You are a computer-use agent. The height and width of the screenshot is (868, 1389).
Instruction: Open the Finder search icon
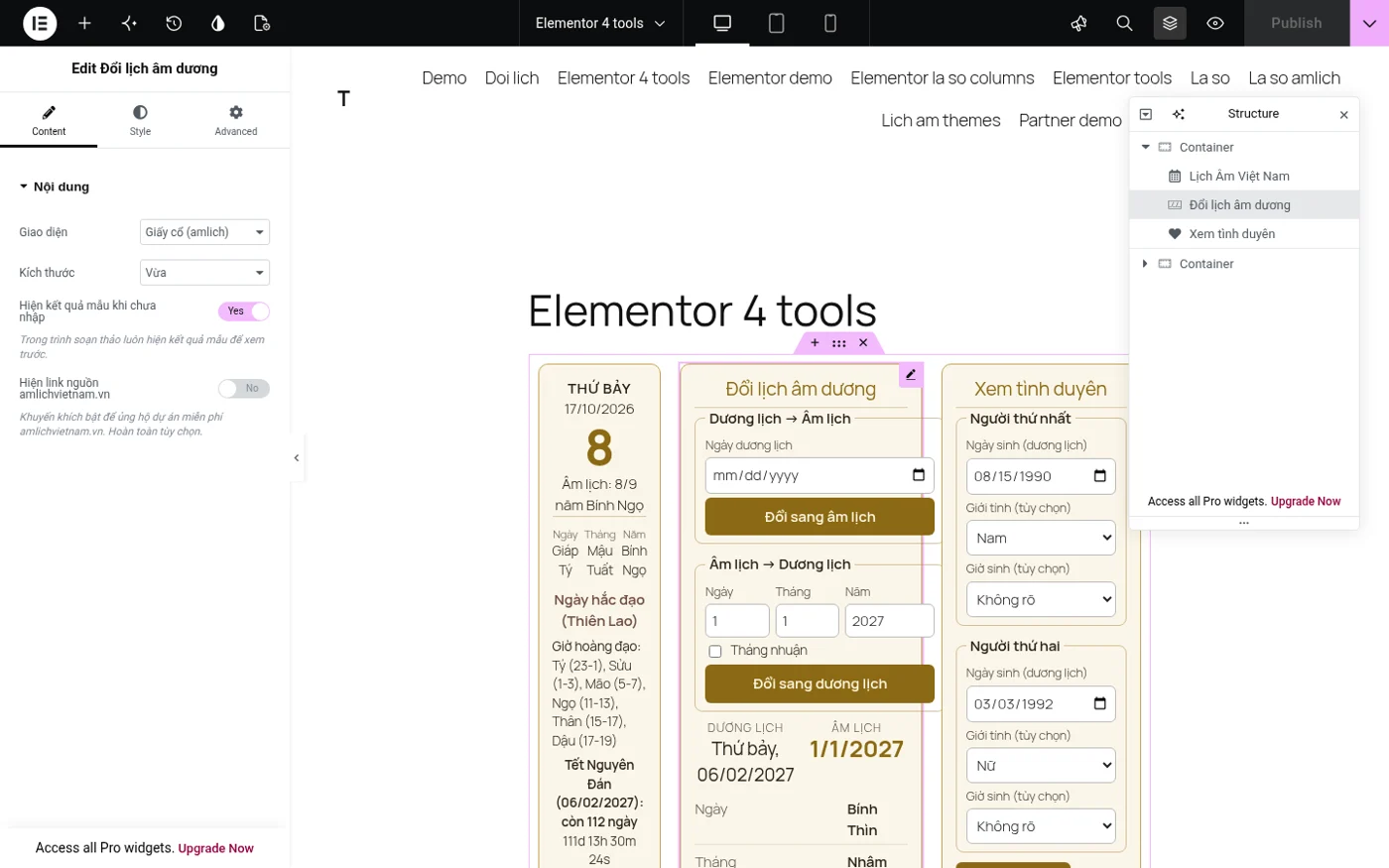(1124, 23)
